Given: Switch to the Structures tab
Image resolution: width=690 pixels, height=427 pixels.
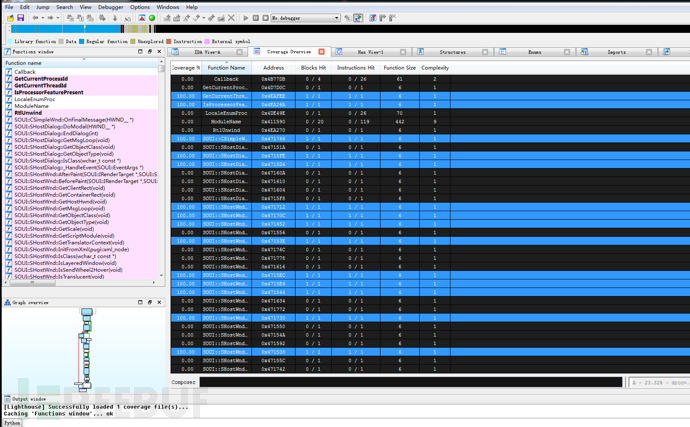Looking at the screenshot, I should coord(452,51).
